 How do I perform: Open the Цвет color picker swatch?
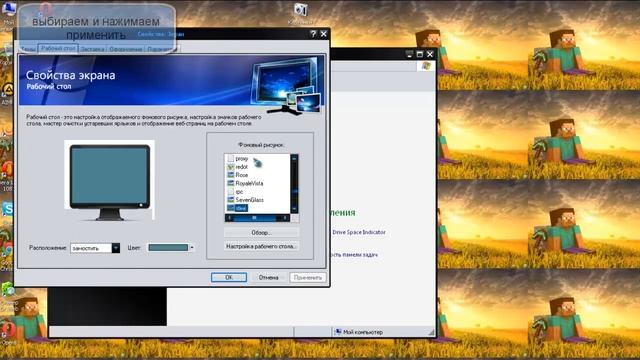[x=168, y=248]
